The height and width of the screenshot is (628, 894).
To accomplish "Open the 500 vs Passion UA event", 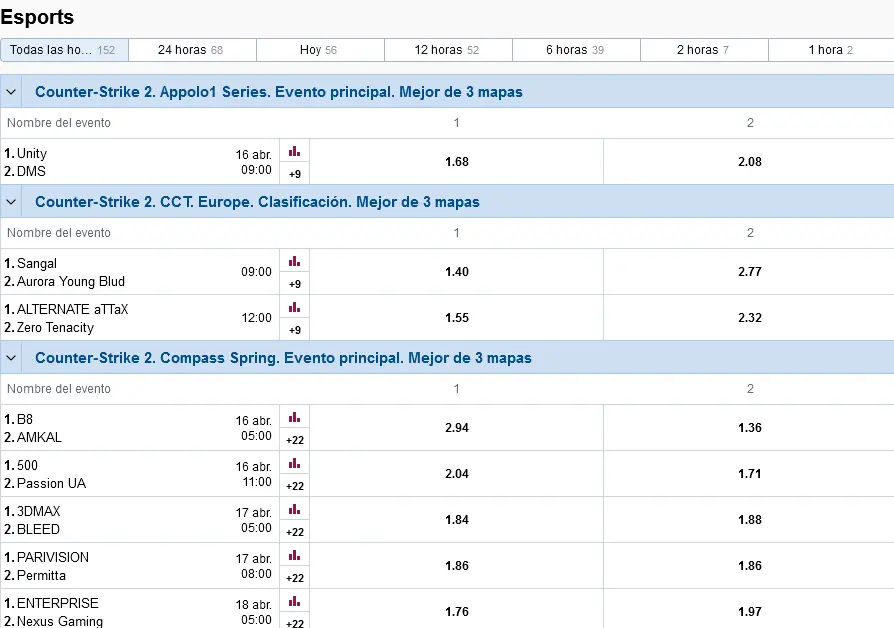I will click(x=140, y=474).
